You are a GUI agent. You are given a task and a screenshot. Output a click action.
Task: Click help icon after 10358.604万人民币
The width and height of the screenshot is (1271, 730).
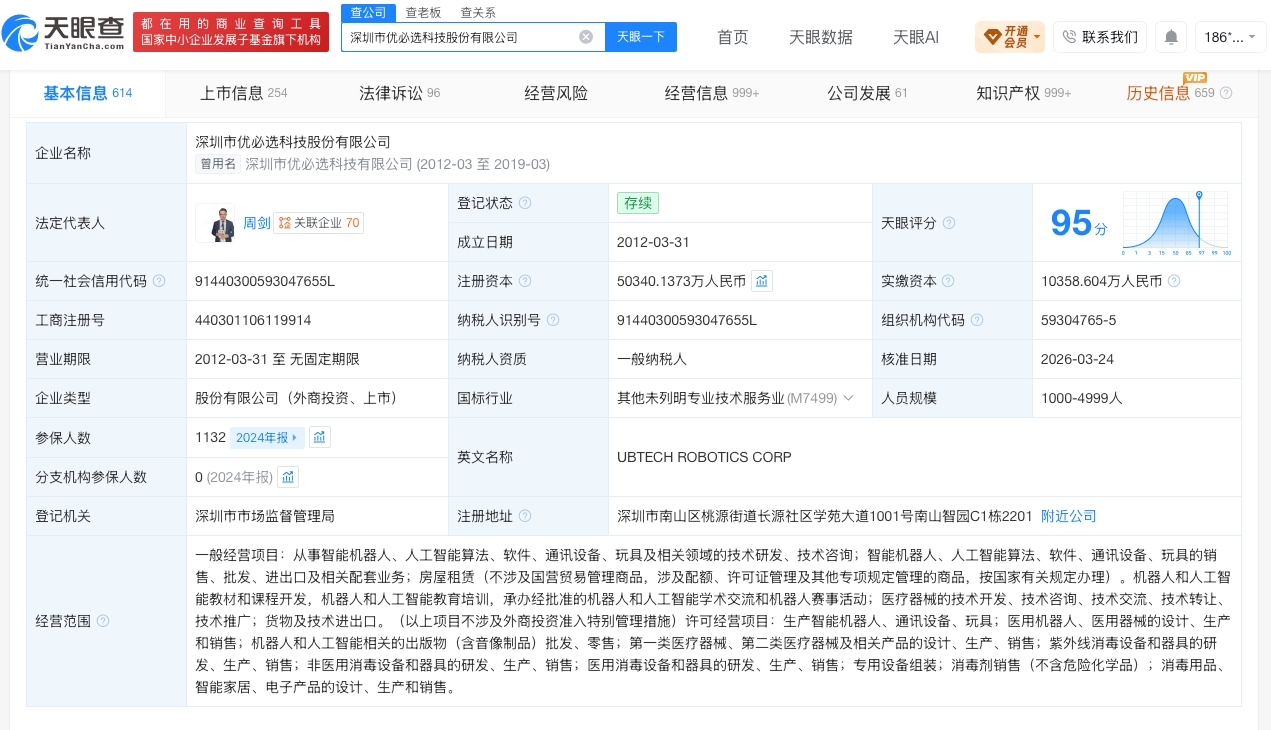click(x=1174, y=281)
